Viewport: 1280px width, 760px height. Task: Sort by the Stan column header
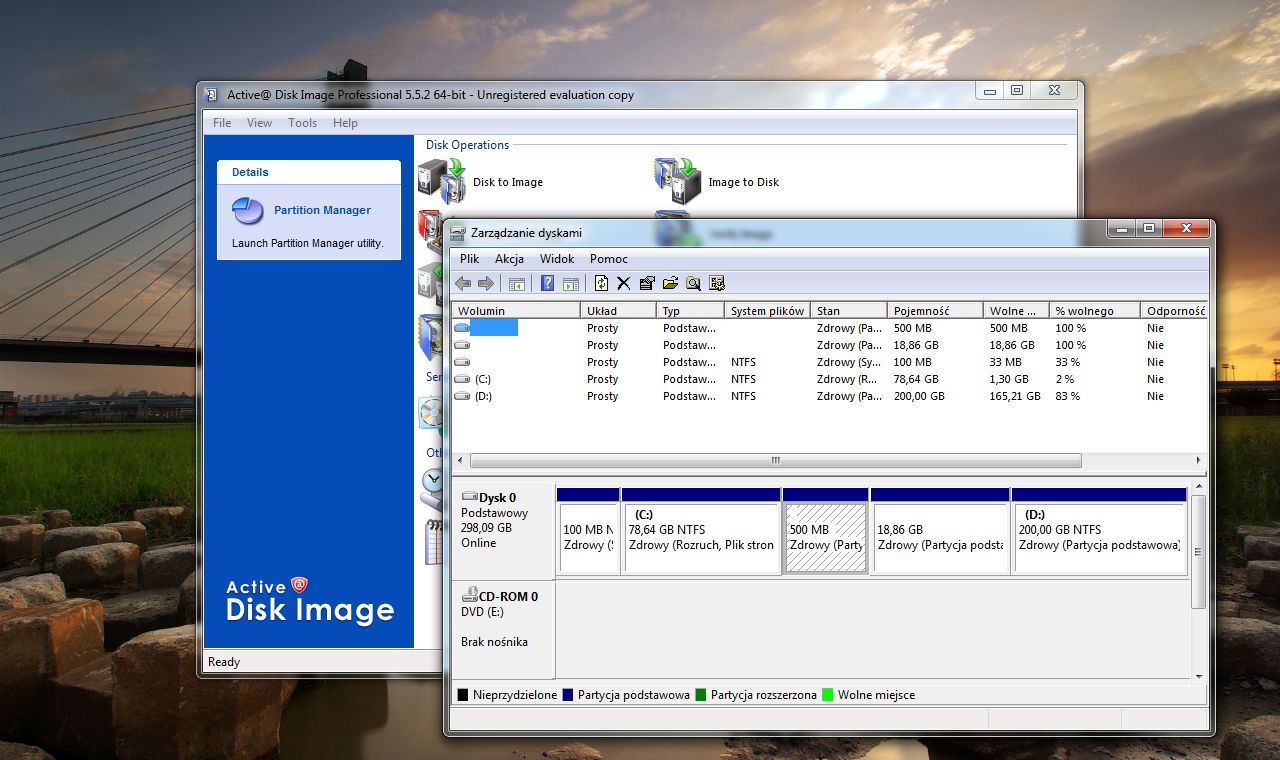[848, 311]
